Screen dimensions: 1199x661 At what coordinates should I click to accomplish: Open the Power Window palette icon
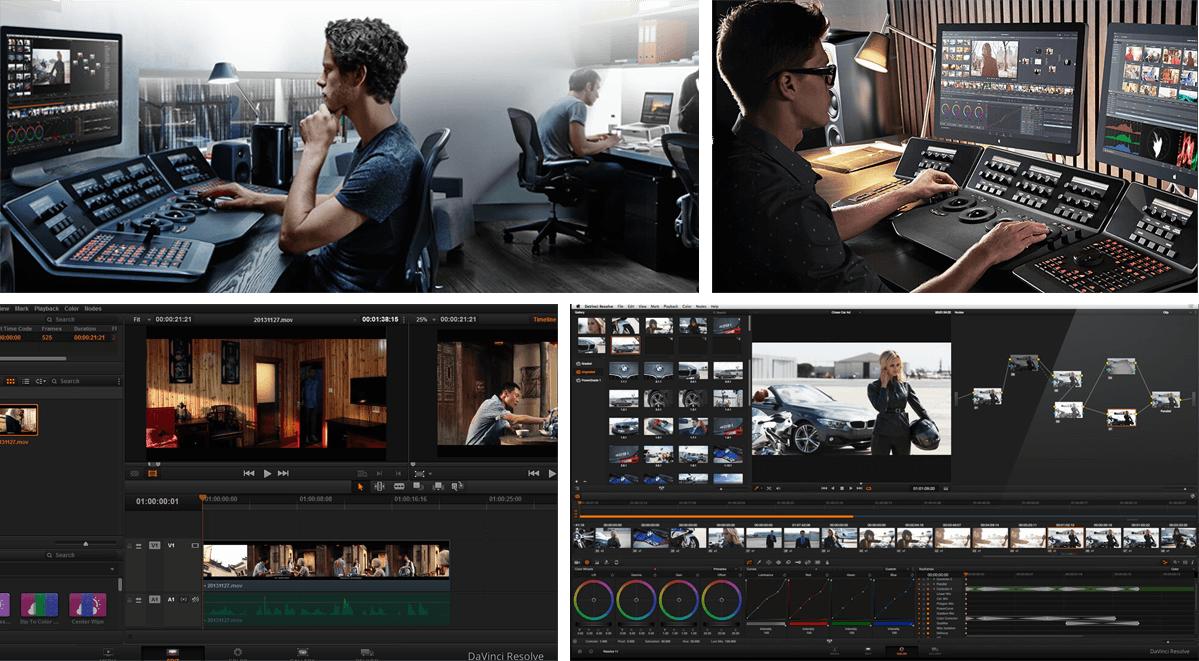769,562
